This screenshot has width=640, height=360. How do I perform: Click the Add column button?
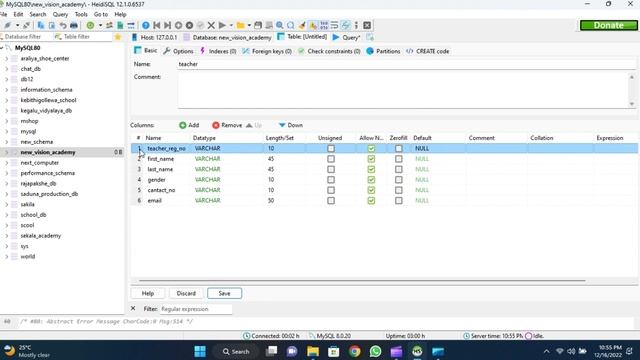[189, 125]
